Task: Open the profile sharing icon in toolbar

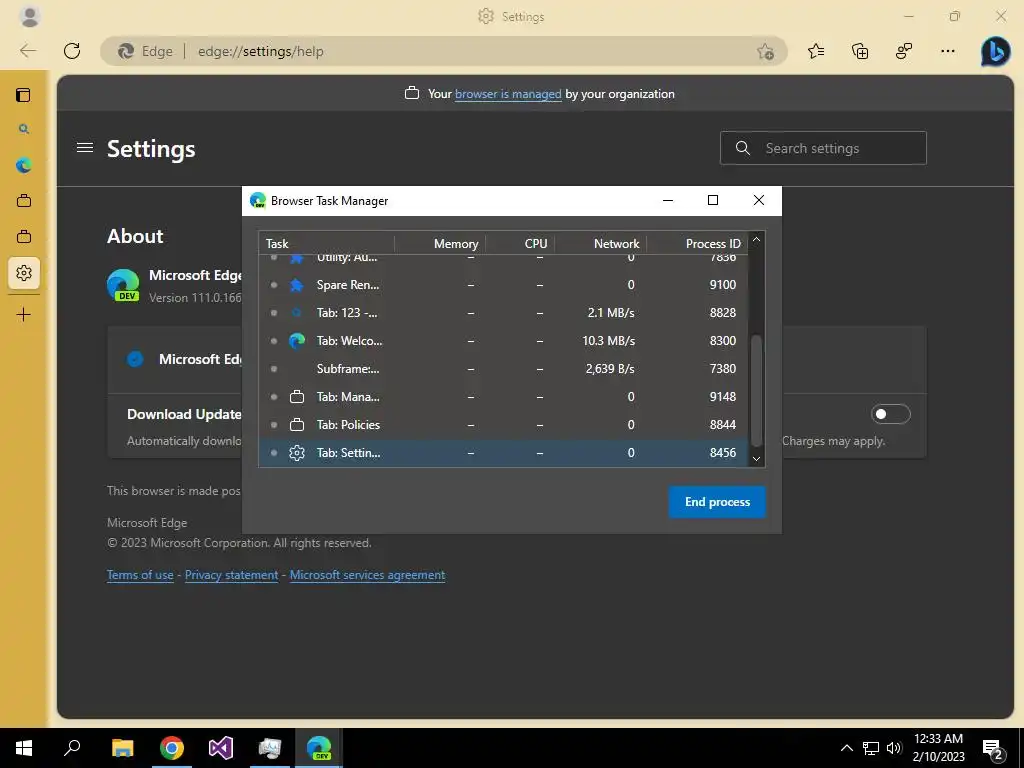Action: [904, 51]
